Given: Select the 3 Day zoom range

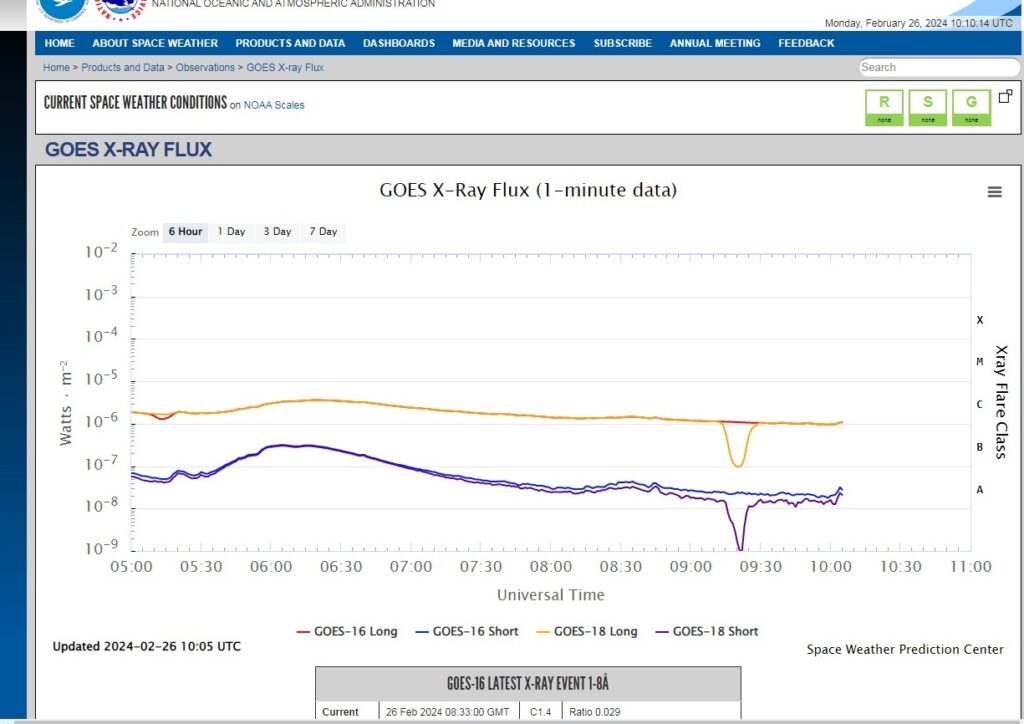Looking at the screenshot, I should pos(278,232).
